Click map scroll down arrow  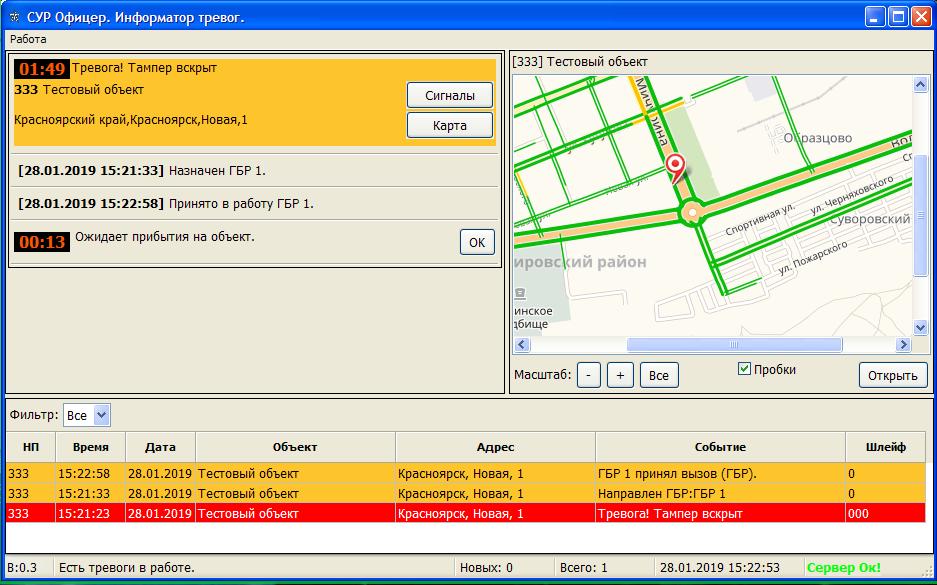click(920, 328)
